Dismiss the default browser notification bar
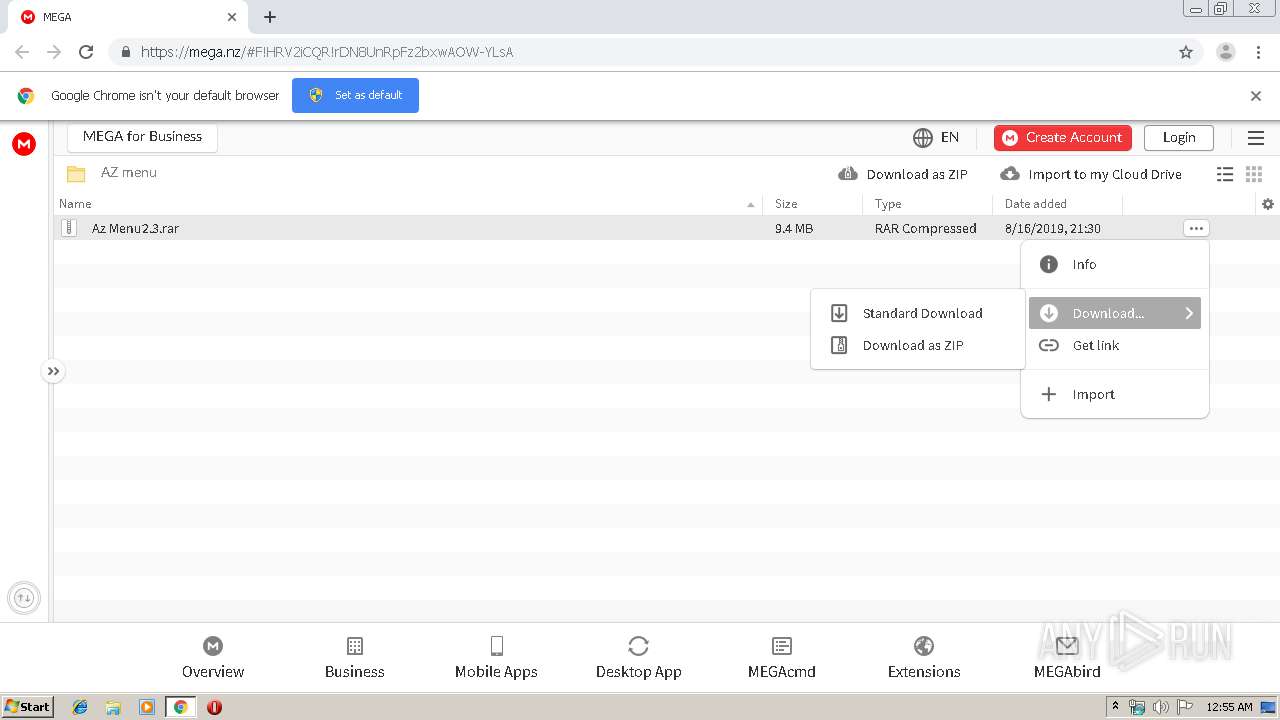This screenshot has width=1280, height=720. [x=1256, y=96]
